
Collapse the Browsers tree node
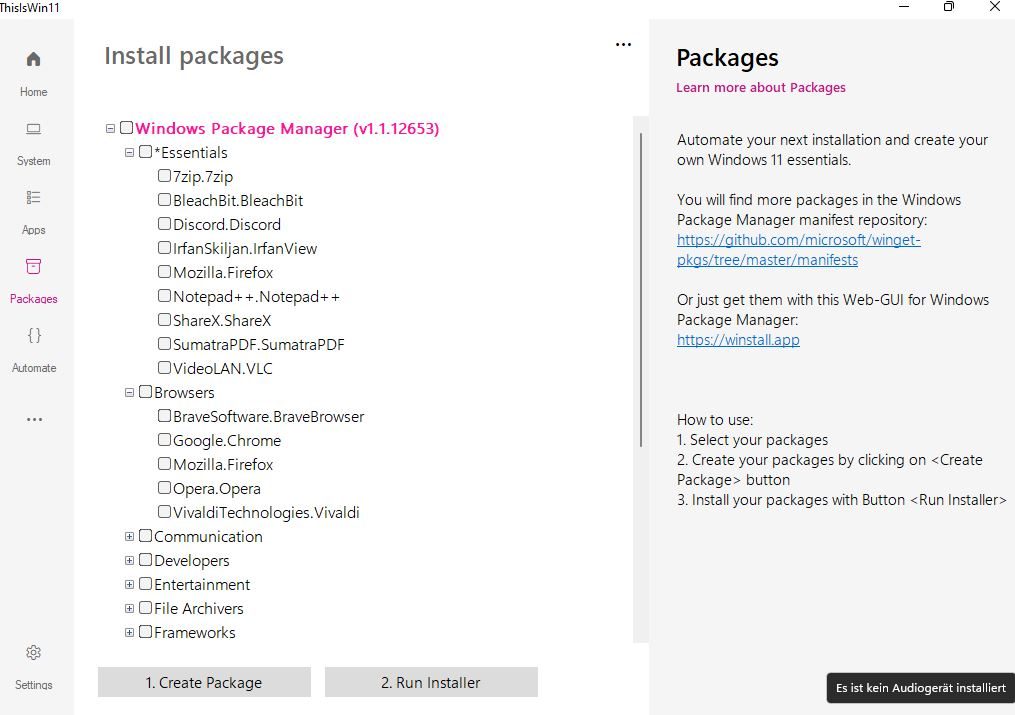[x=129, y=393]
